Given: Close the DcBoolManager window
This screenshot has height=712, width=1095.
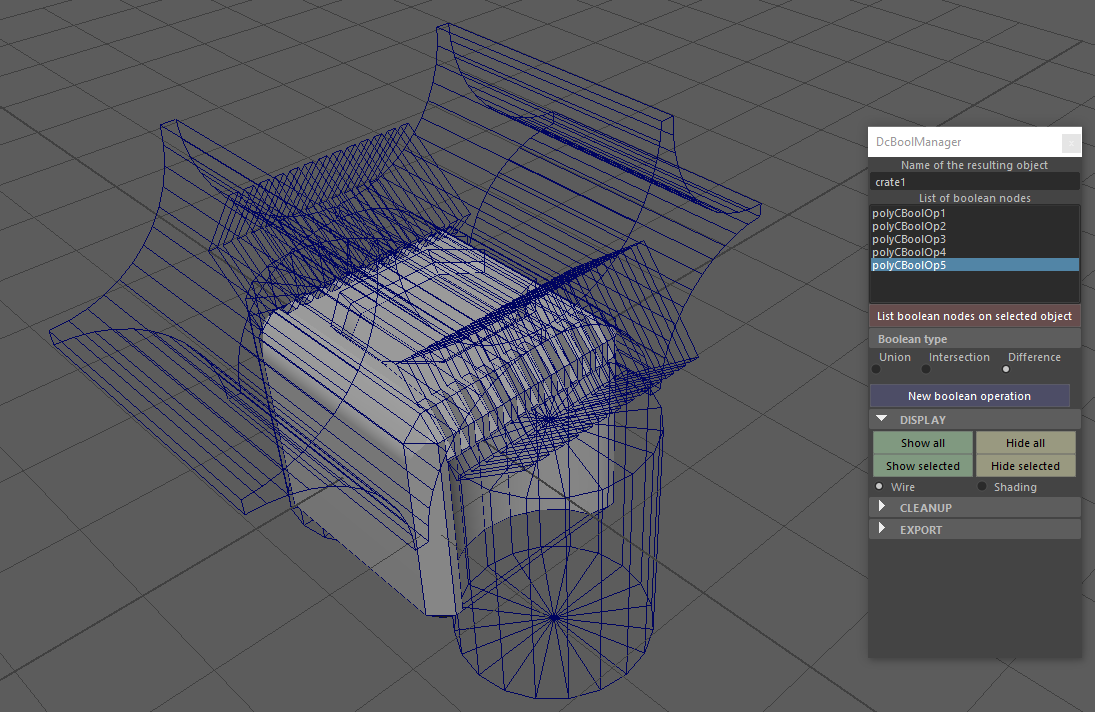Looking at the screenshot, I should click(1071, 143).
